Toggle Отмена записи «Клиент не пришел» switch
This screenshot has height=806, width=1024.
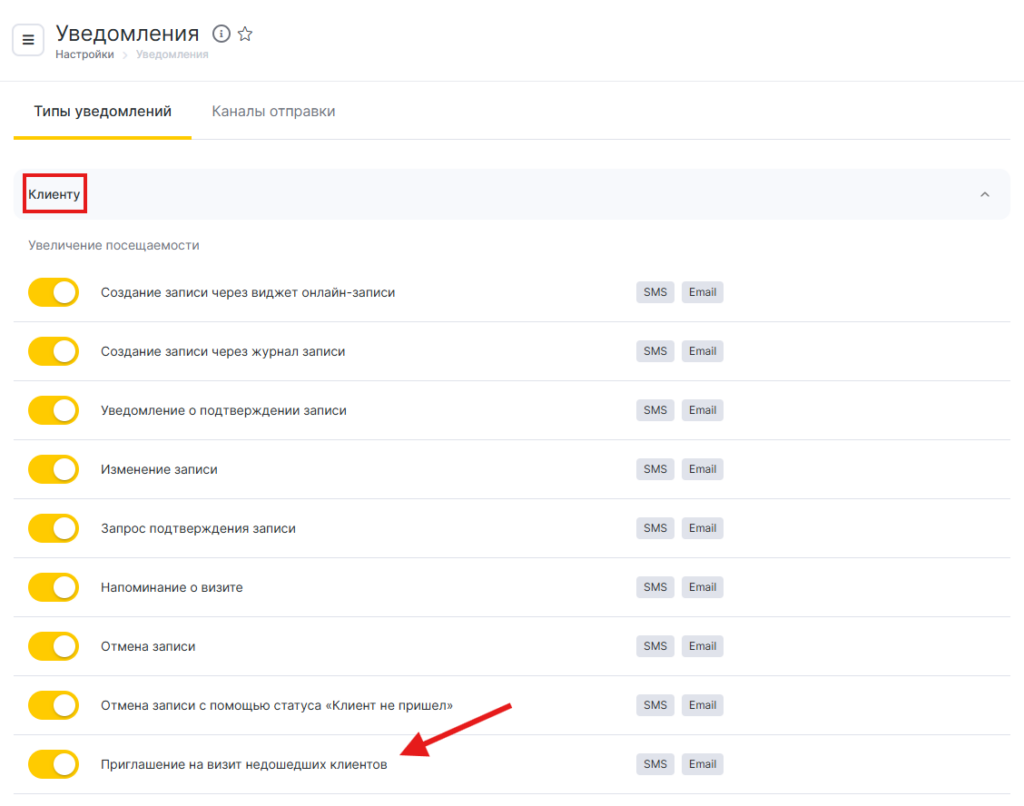pos(53,705)
